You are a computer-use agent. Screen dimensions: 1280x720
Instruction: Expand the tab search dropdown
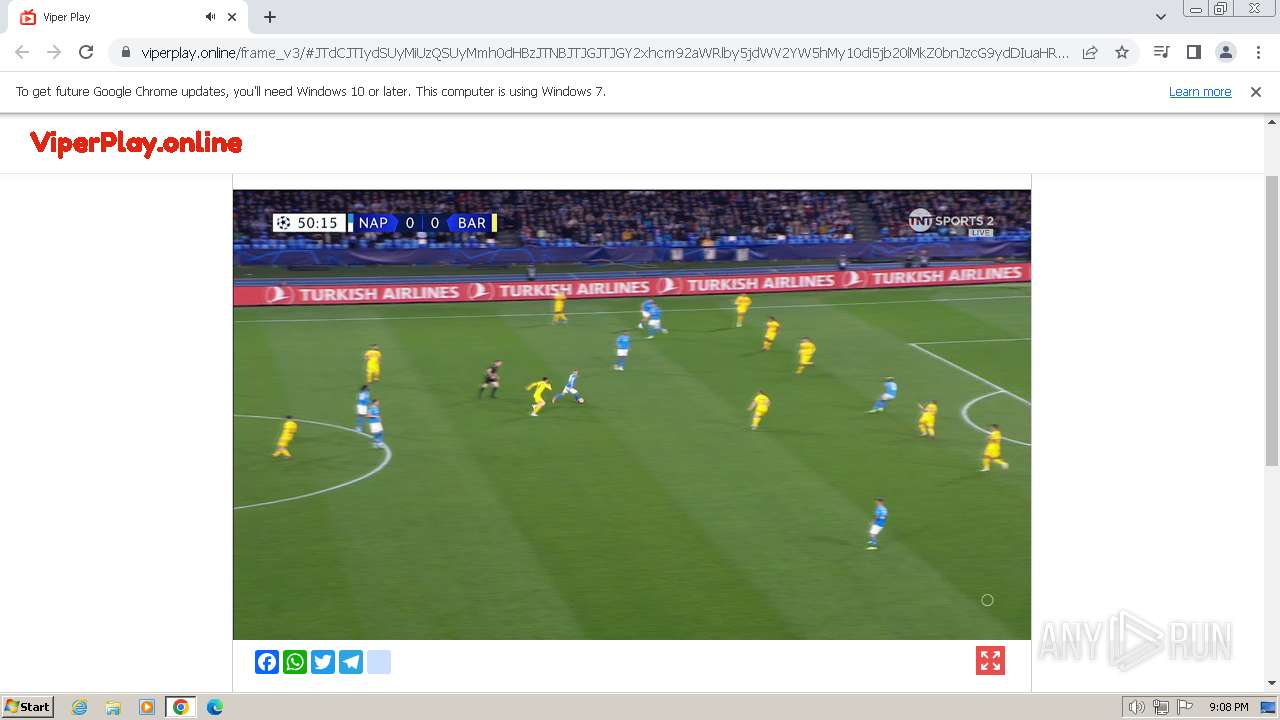tap(1160, 17)
